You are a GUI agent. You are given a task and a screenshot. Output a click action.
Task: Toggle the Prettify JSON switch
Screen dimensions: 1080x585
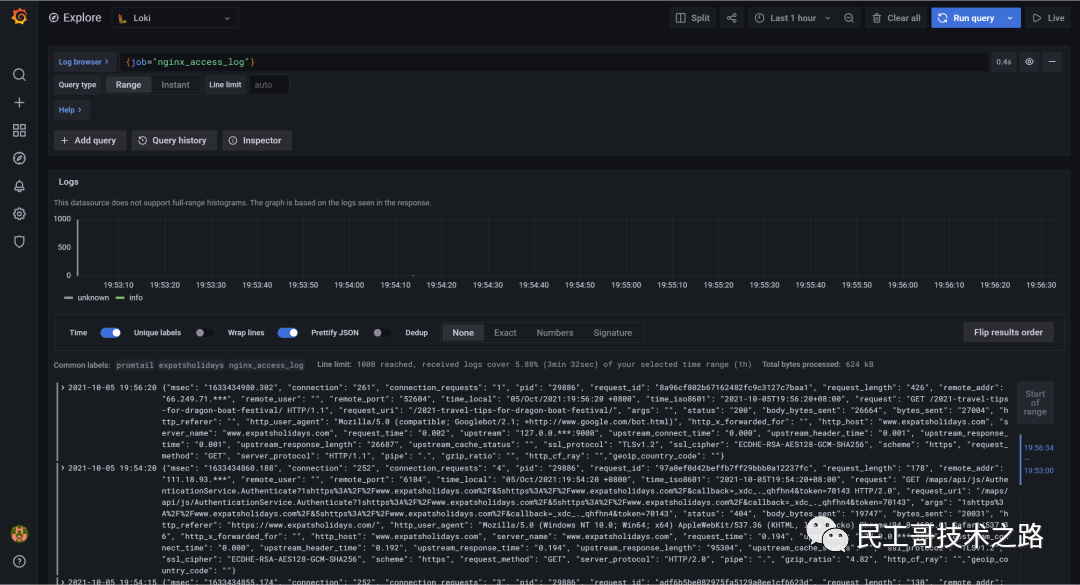tap(381, 333)
